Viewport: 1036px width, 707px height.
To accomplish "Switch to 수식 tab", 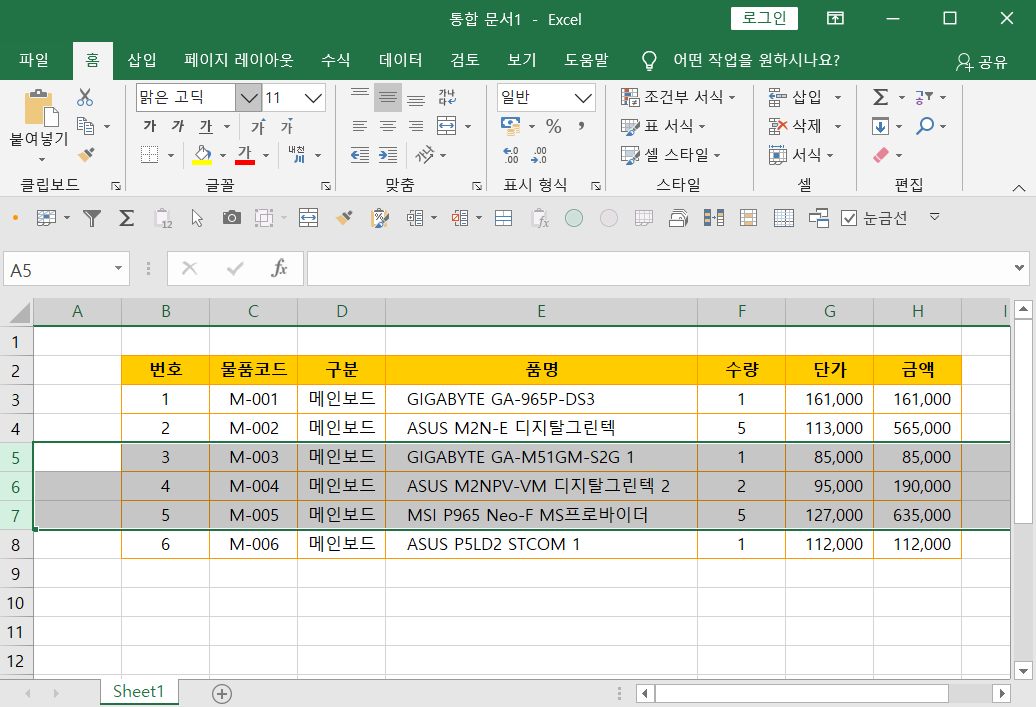I will point(336,60).
